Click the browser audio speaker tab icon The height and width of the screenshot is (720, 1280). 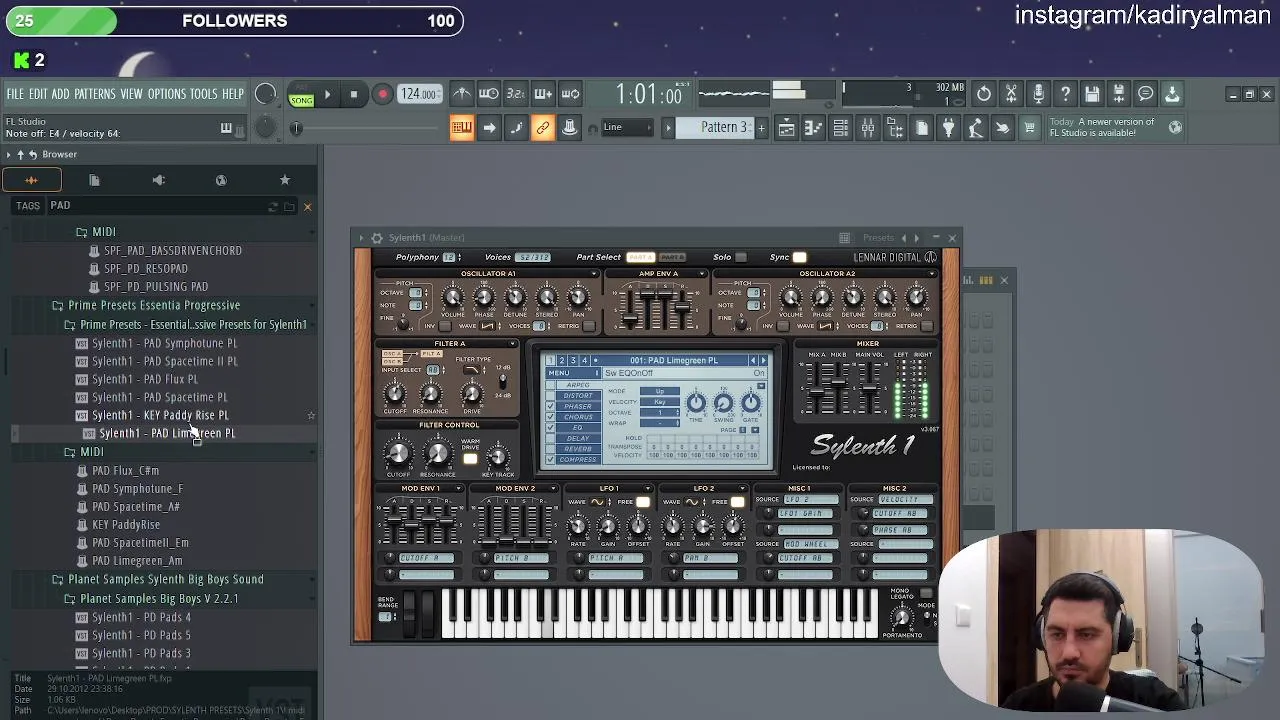pyautogui.click(x=158, y=180)
